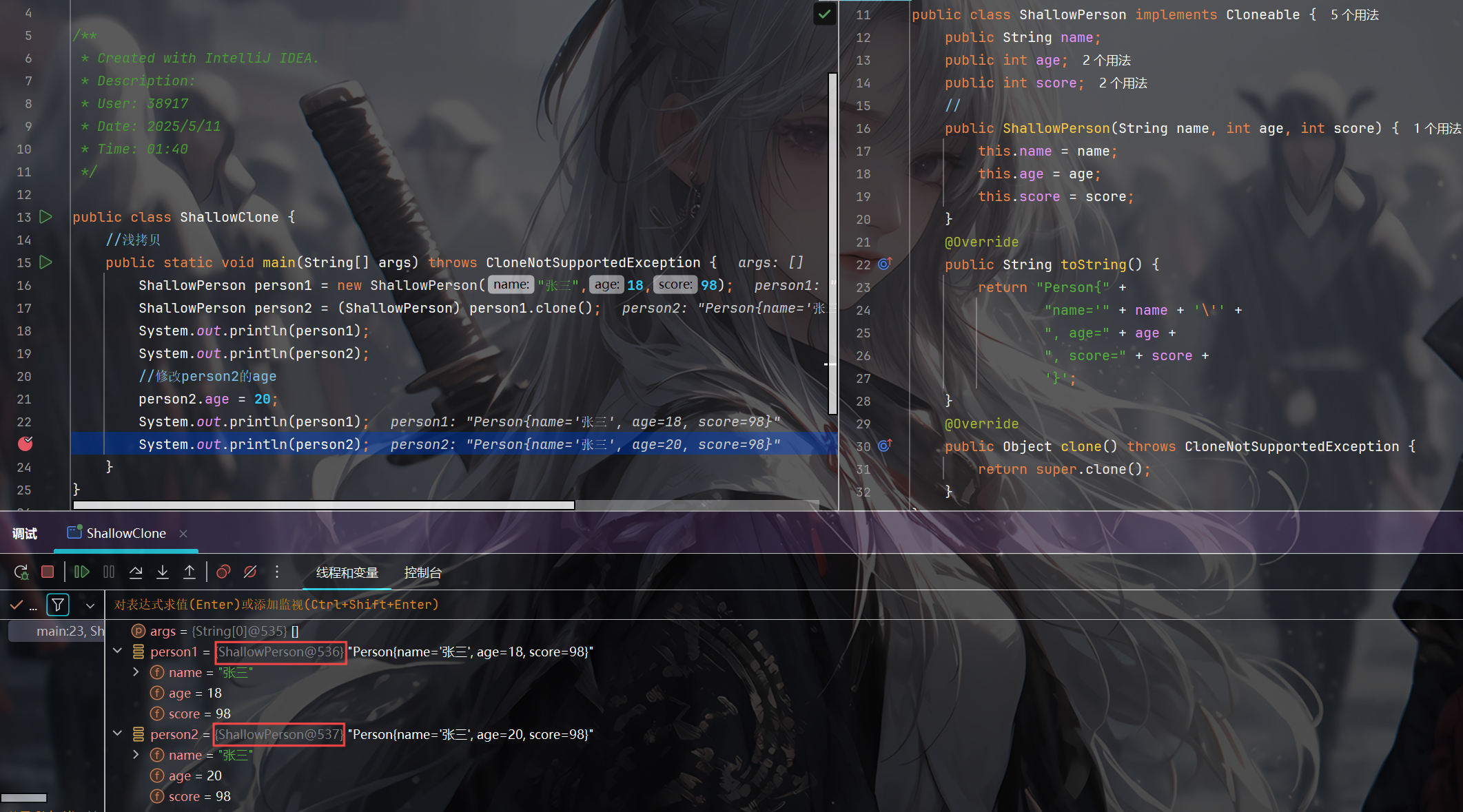Screen dimensions: 1463x812
Task: Toggle the breakpoint at line 23
Action: [x=25, y=444]
